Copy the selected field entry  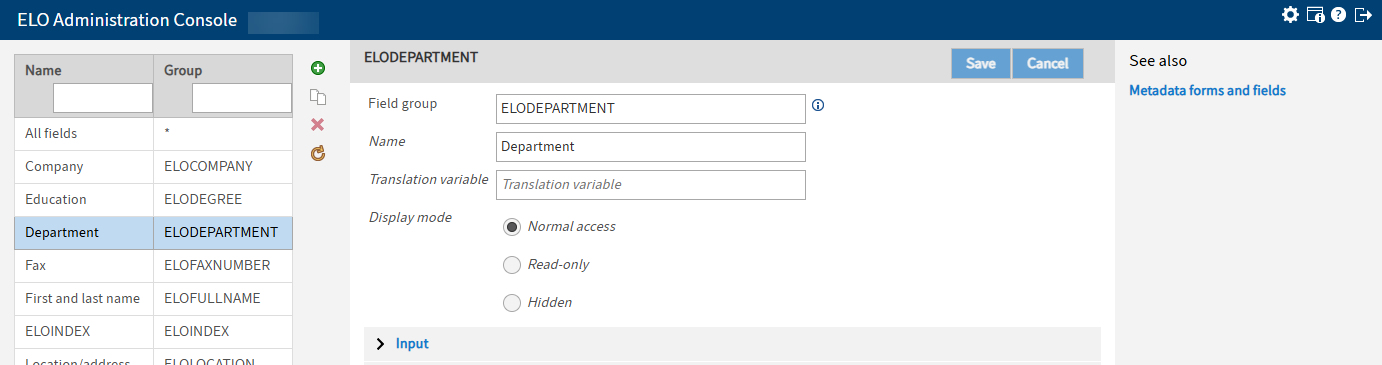click(318, 97)
